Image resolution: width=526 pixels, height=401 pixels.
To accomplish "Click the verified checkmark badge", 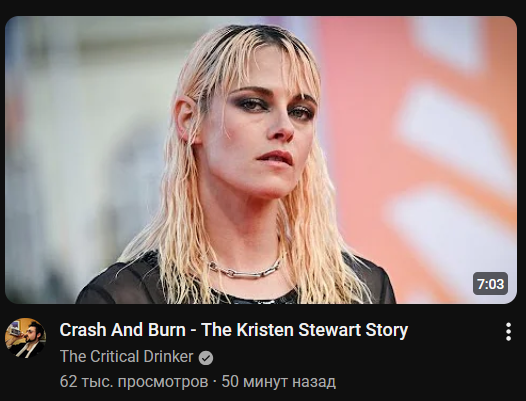I will coord(206,358).
